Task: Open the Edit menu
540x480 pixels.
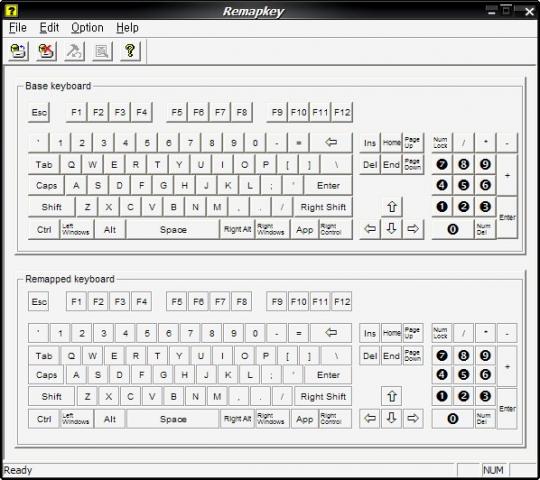Action: point(49,28)
